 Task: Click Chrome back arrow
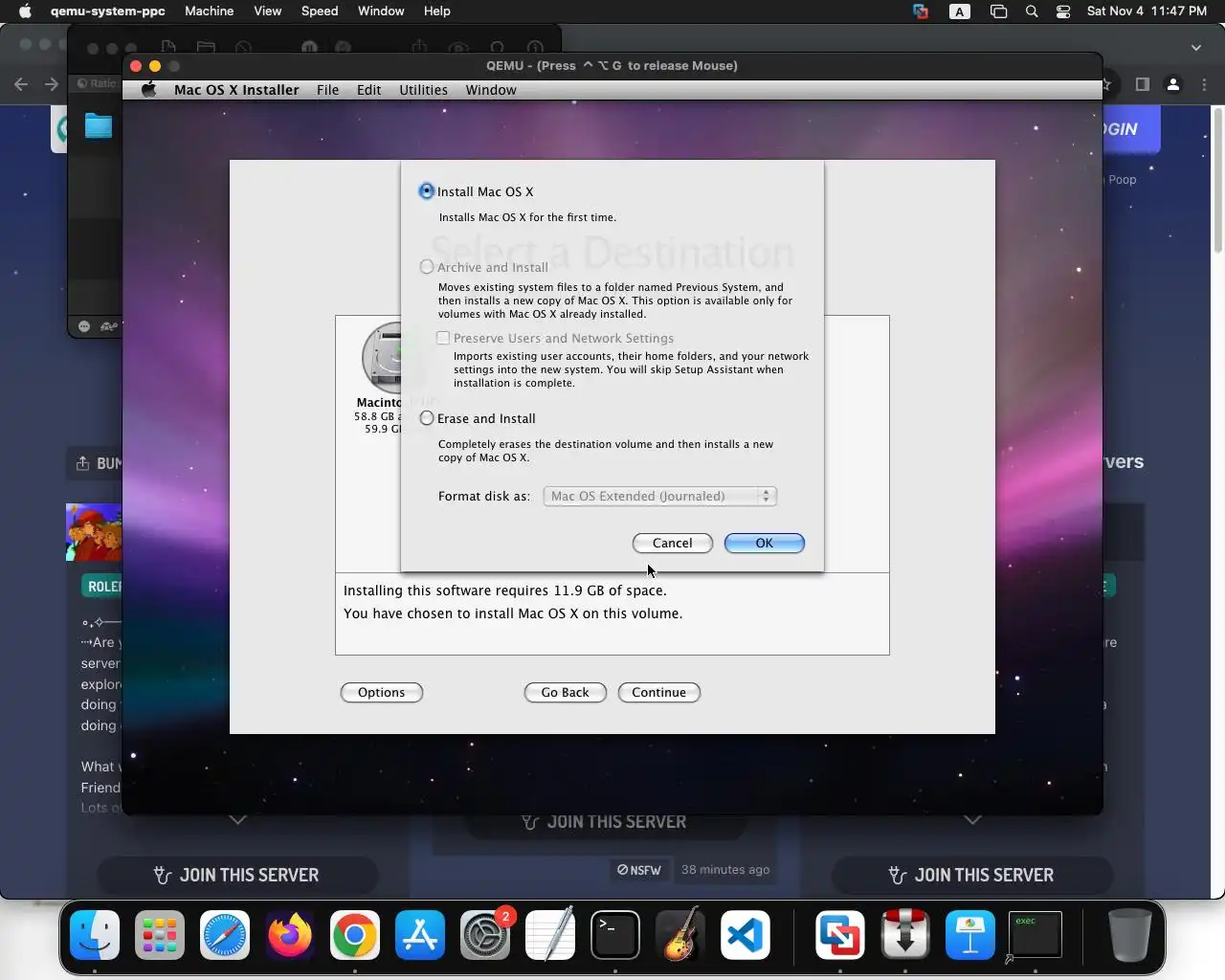click(21, 84)
